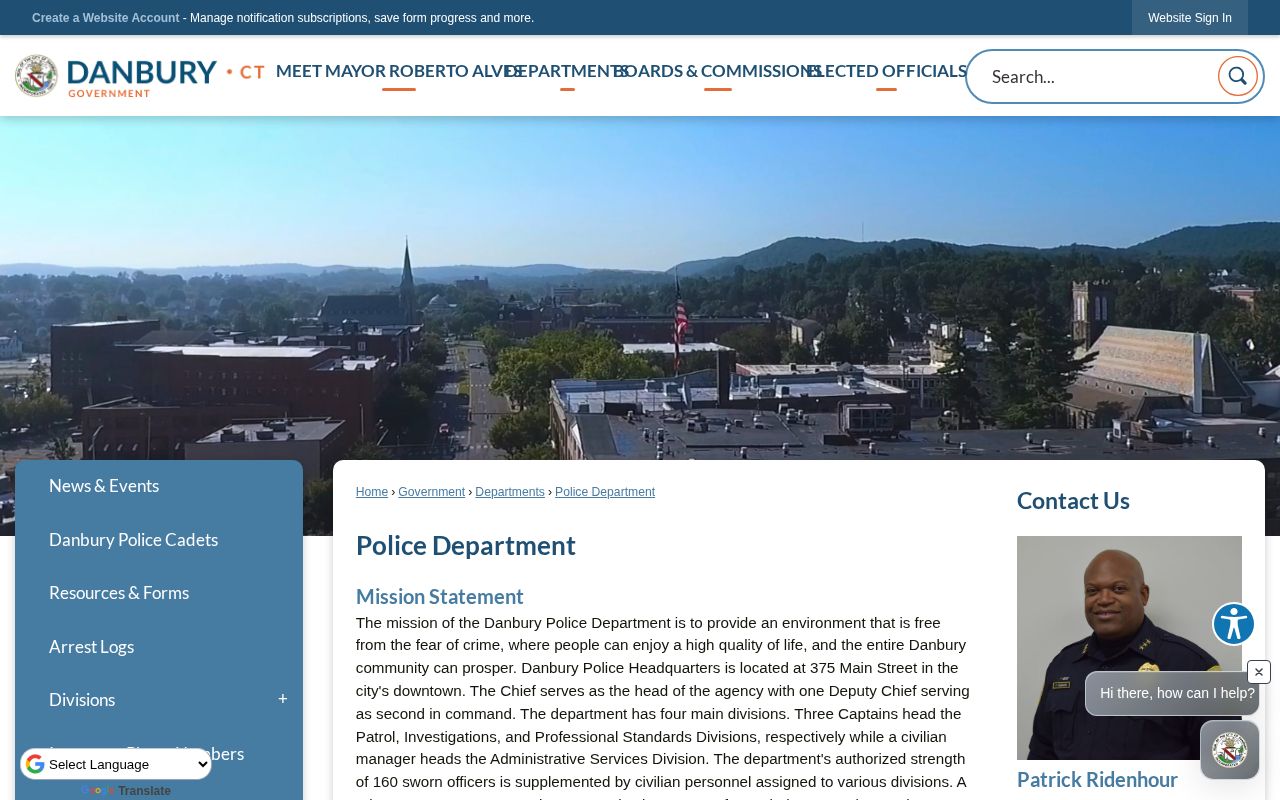1280x800 pixels.
Task: Open the accessibility options icon
Action: click(1233, 624)
